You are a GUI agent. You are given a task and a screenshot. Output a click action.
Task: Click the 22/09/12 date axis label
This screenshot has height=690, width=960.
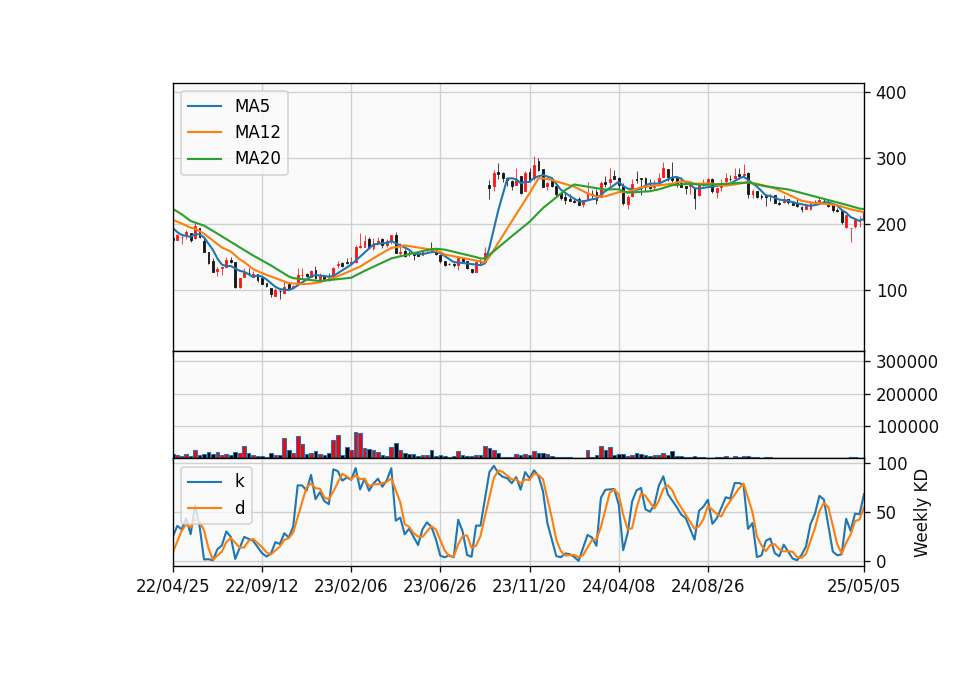[261, 586]
